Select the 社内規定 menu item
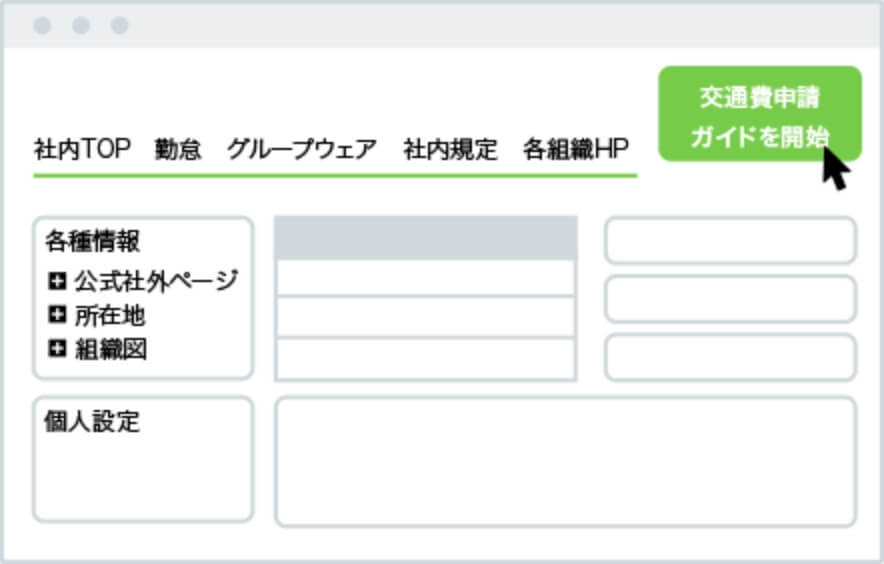The width and height of the screenshot is (884, 564). pos(450,149)
